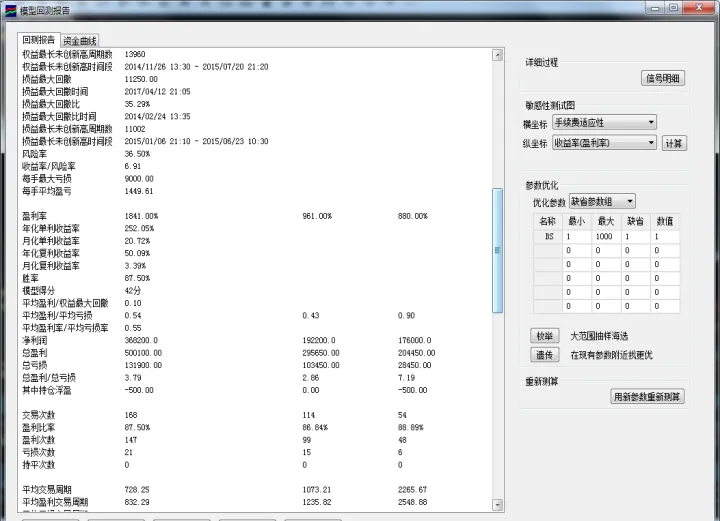This screenshot has height=521, width=720.
Task: Click the app icon in title bar
Action: tap(10, 10)
